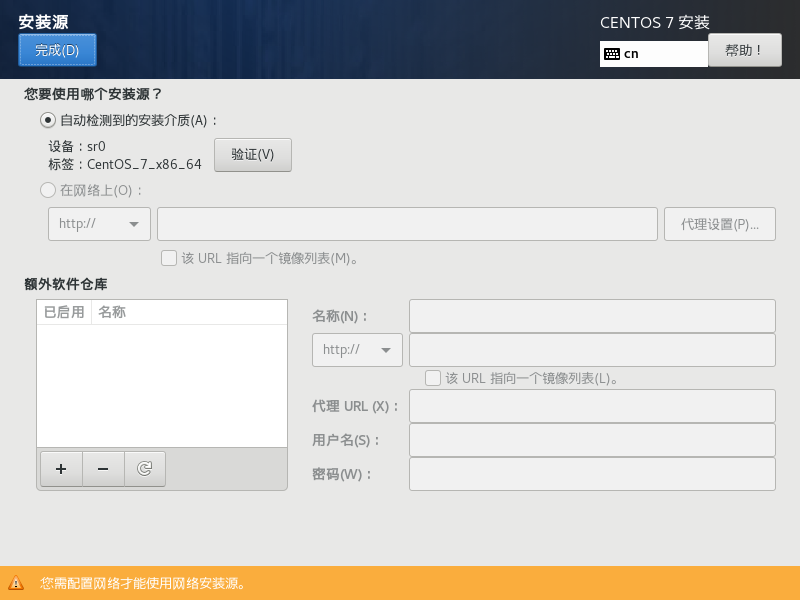Open the network source http:// protocol dropdown
Image resolution: width=800 pixels, height=600 pixels.
pos(99,224)
